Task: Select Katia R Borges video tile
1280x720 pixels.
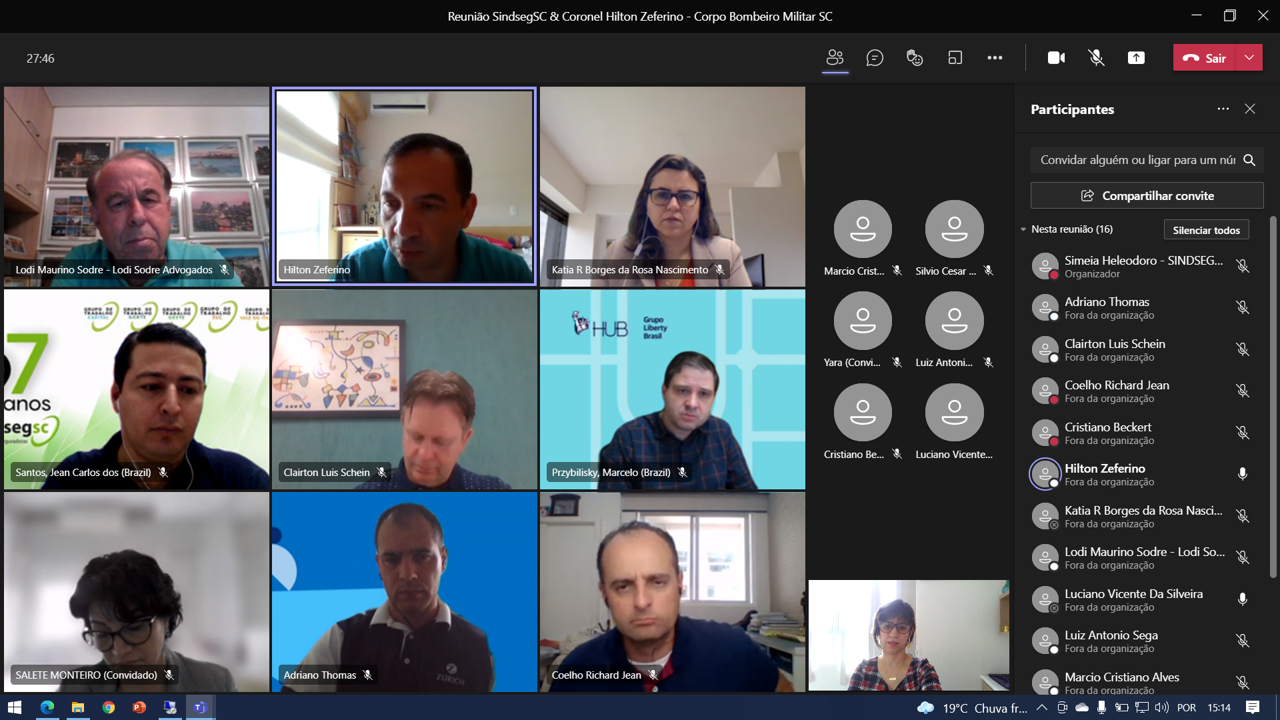Action: [x=672, y=186]
